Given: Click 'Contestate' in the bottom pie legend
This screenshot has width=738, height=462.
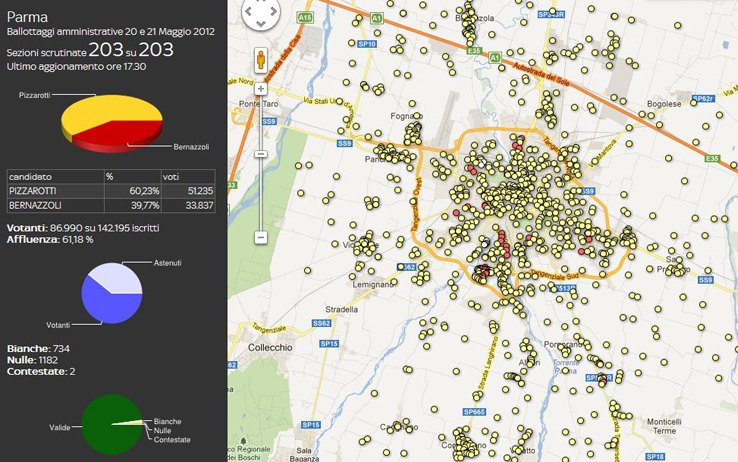Looking at the screenshot, I should 172,440.
